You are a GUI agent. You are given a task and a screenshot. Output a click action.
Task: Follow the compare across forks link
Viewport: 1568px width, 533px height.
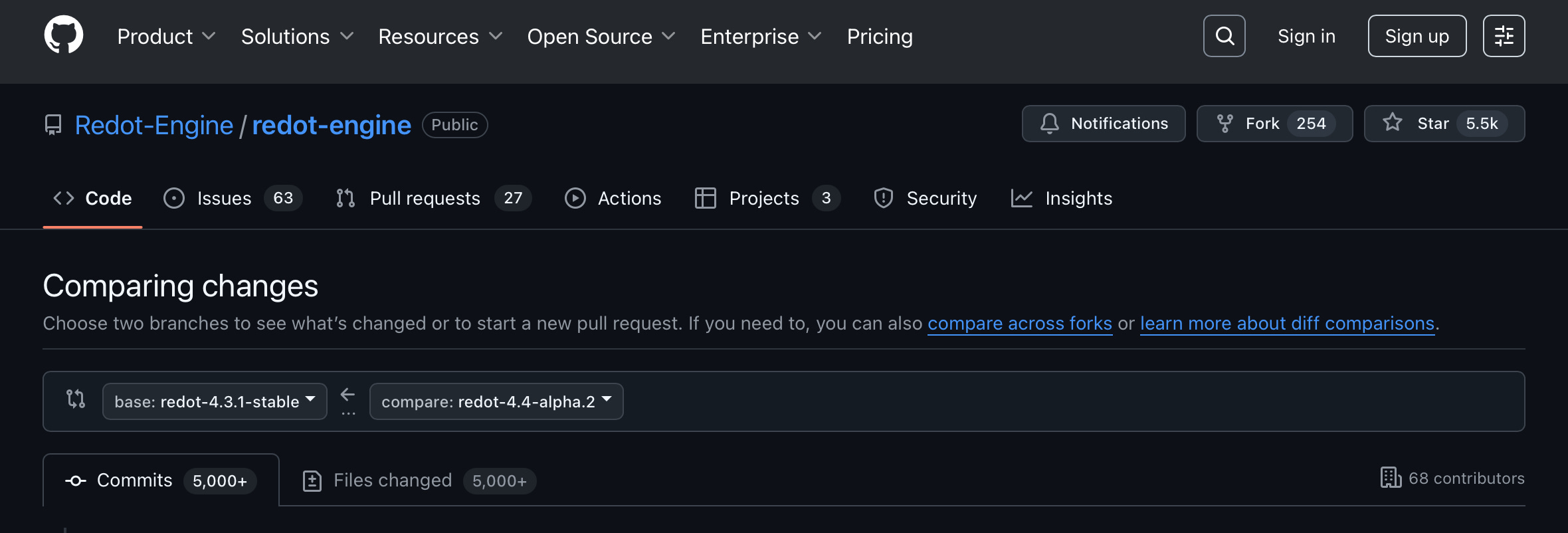tap(1019, 324)
